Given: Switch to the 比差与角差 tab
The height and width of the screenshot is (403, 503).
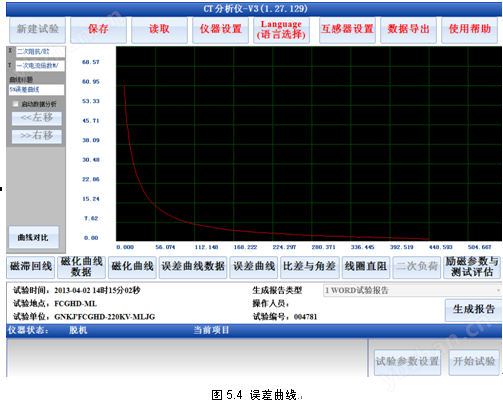Looking at the screenshot, I should [x=310, y=267].
